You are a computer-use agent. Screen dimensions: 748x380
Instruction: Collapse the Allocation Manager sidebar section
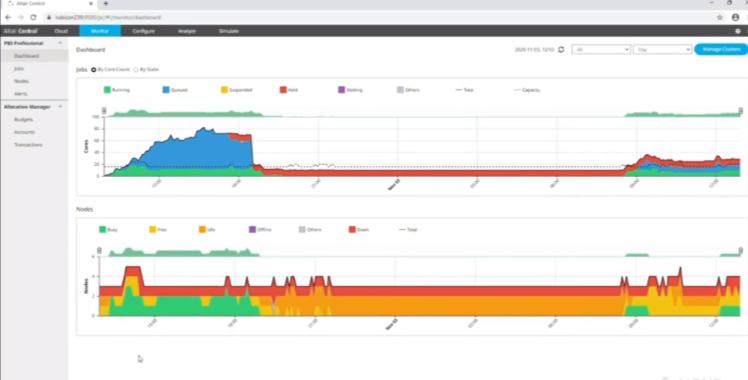[60, 106]
